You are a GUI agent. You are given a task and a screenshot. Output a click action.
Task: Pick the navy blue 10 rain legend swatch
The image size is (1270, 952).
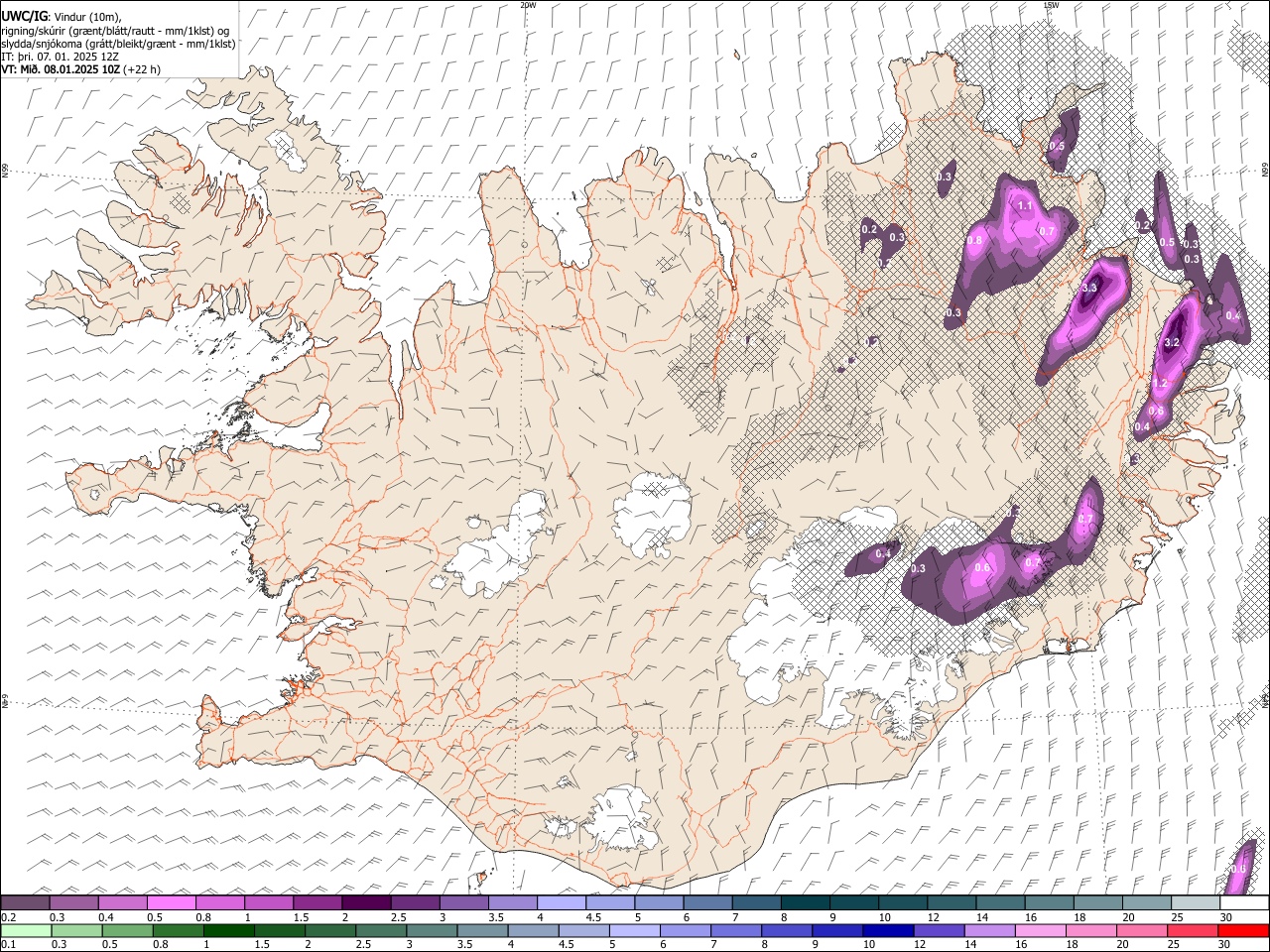tap(887, 930)
